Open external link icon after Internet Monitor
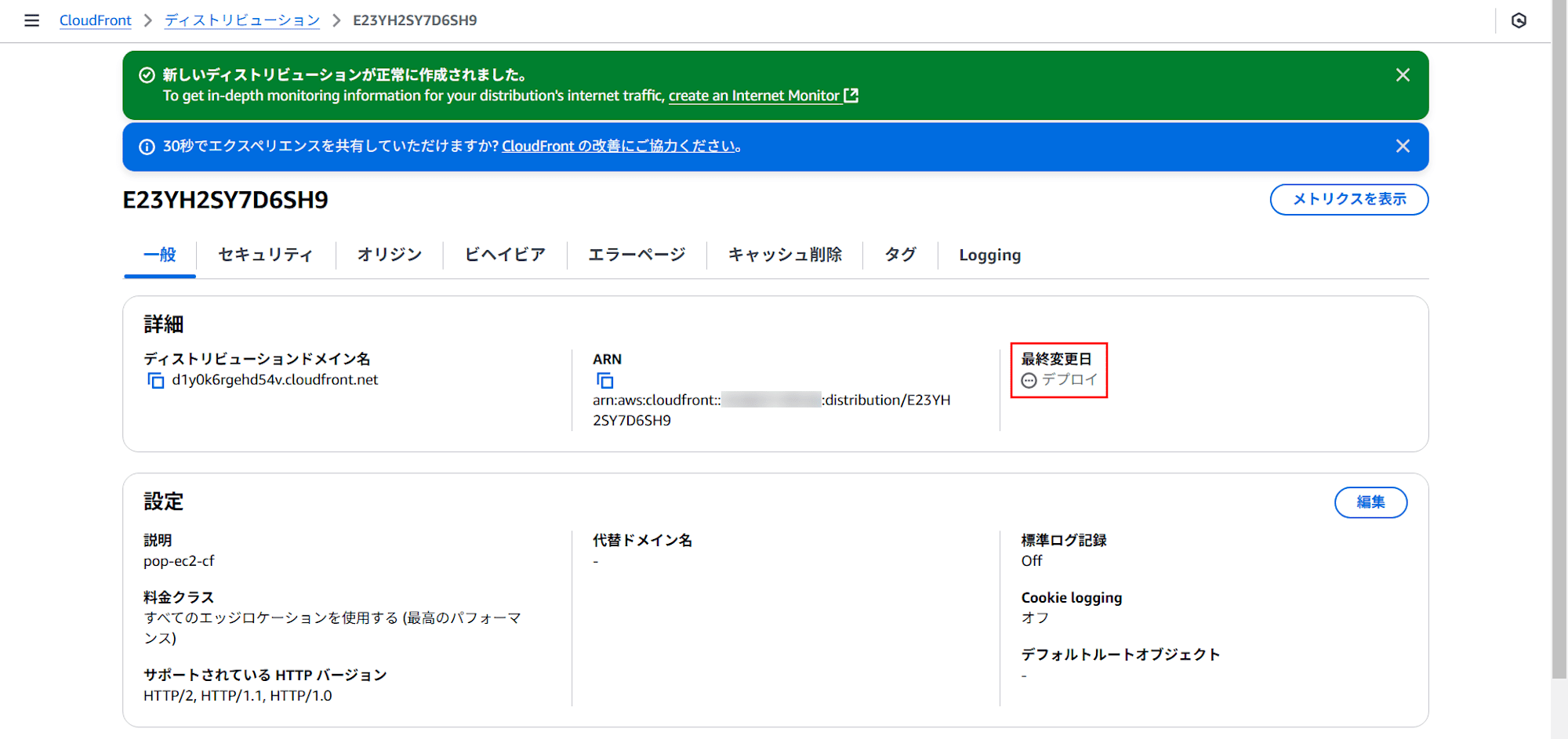This screenshot has width=1568, height=739. tap(851, 96)
